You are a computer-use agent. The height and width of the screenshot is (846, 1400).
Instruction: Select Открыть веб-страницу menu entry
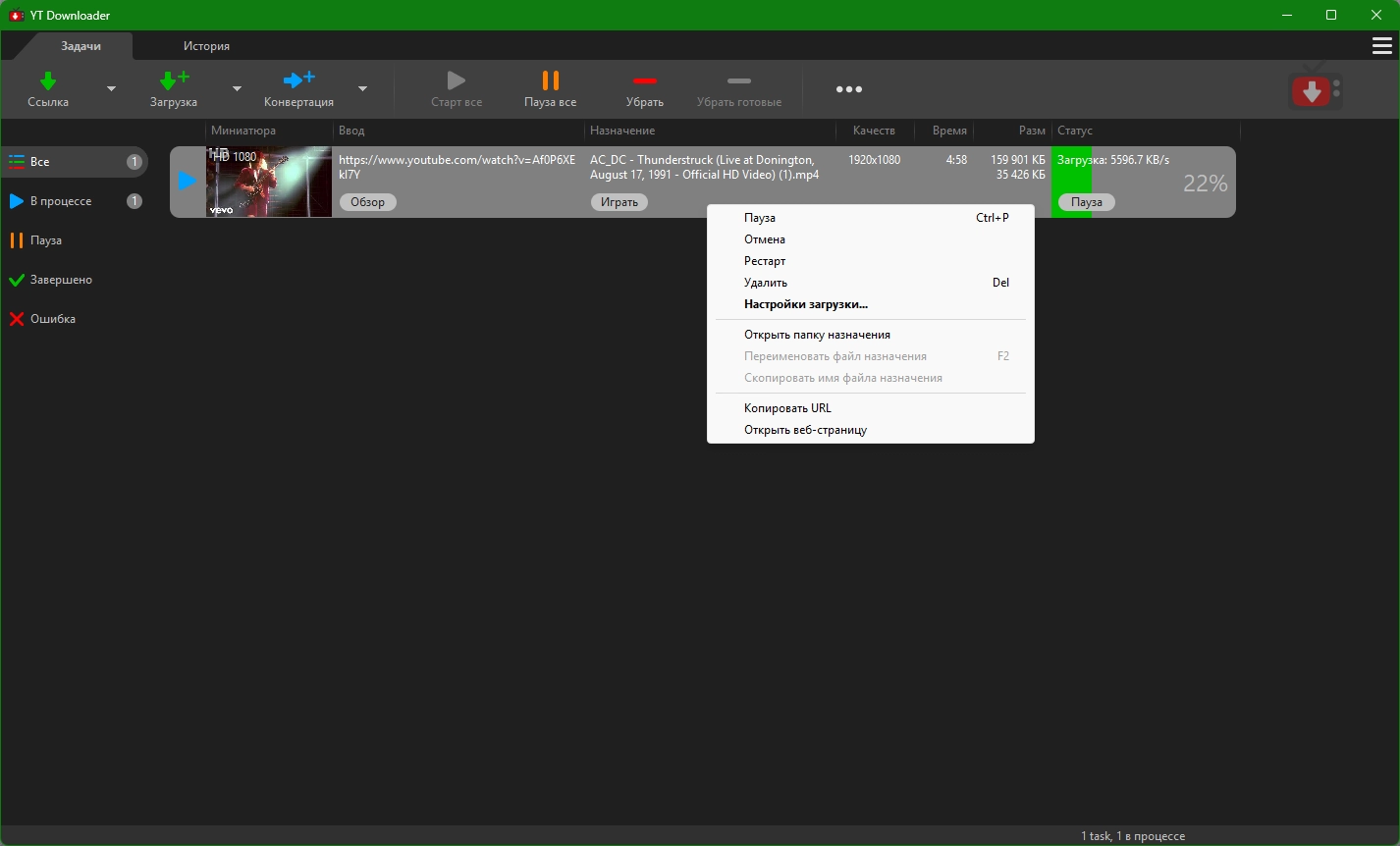pos(870,430)
